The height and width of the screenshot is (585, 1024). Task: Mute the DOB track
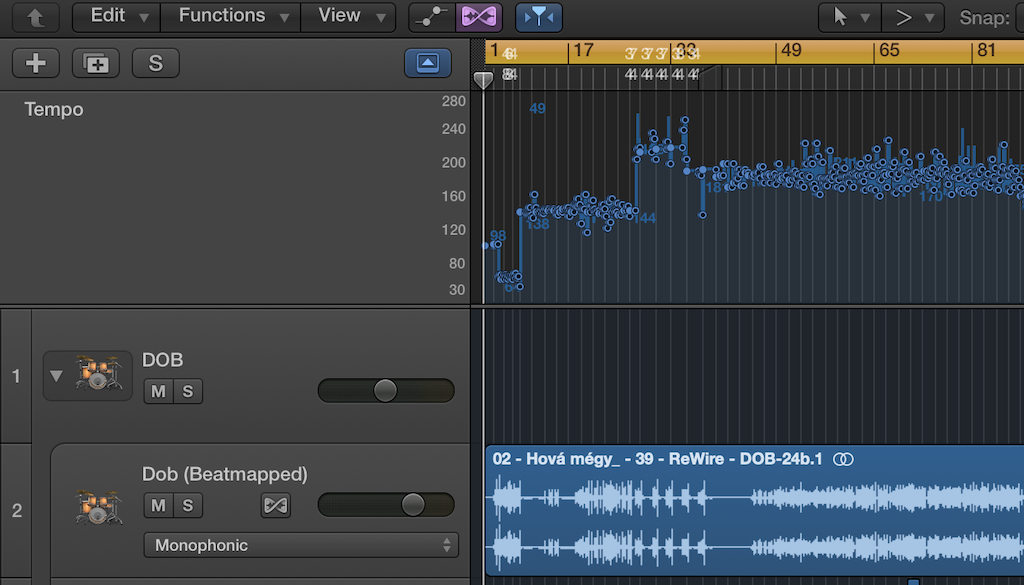click(x=158, y=391)
